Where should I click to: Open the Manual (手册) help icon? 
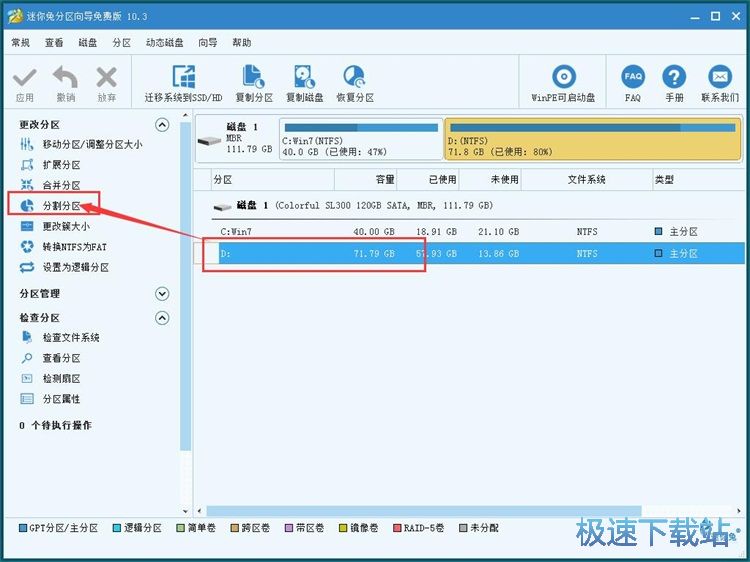[674, 77]
